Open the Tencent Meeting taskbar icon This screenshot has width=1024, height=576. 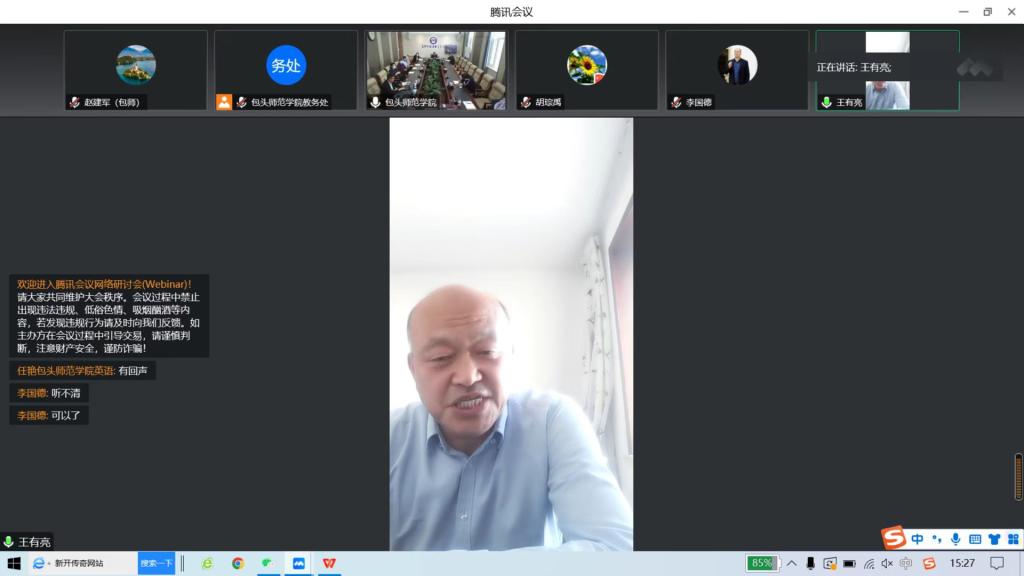[298, 563]
